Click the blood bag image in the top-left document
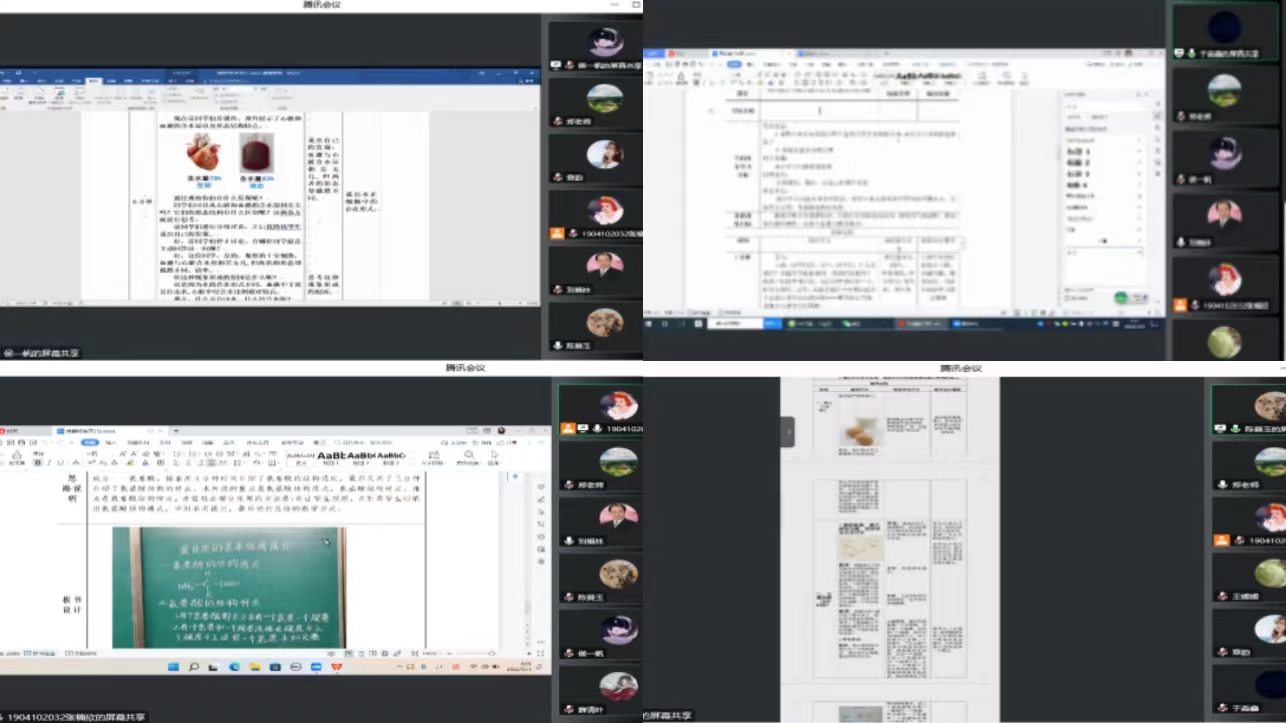Image resolution: width=1286 pixels, height=723 pixels. (256, 154)
